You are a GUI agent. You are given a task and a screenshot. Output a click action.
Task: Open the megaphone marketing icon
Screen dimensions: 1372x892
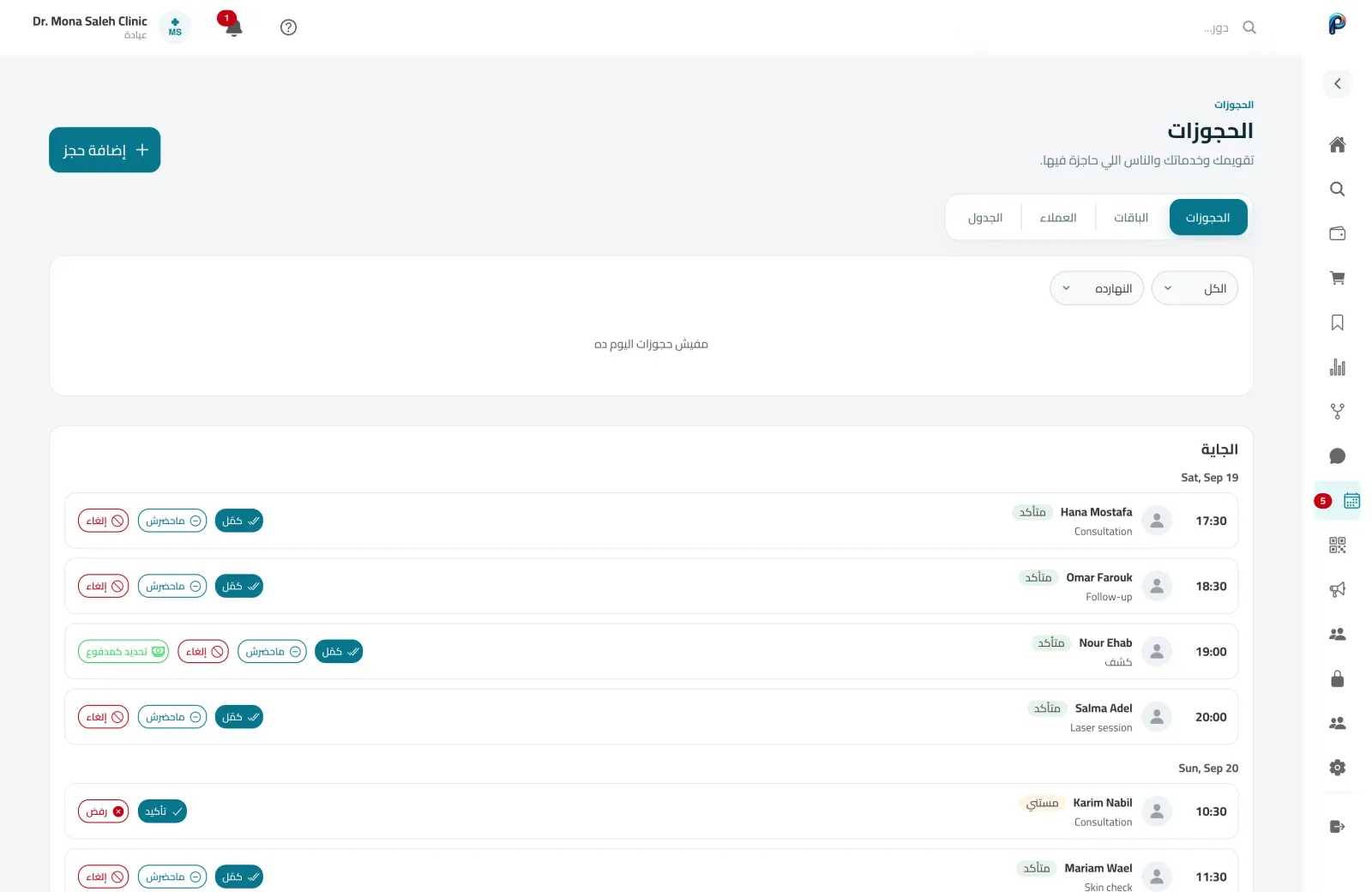[1337, 589]
